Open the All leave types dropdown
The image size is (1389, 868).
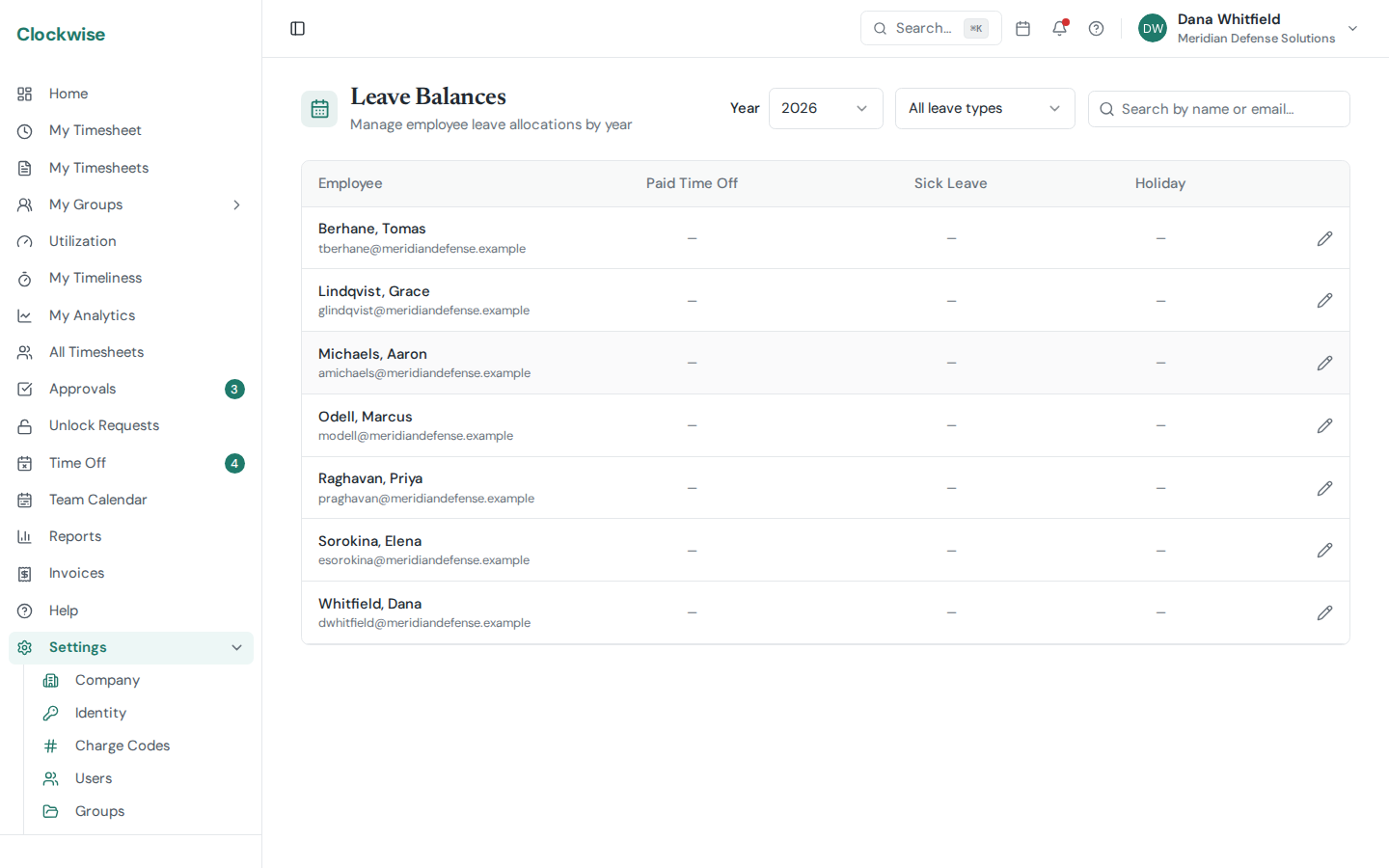[985, 108]
